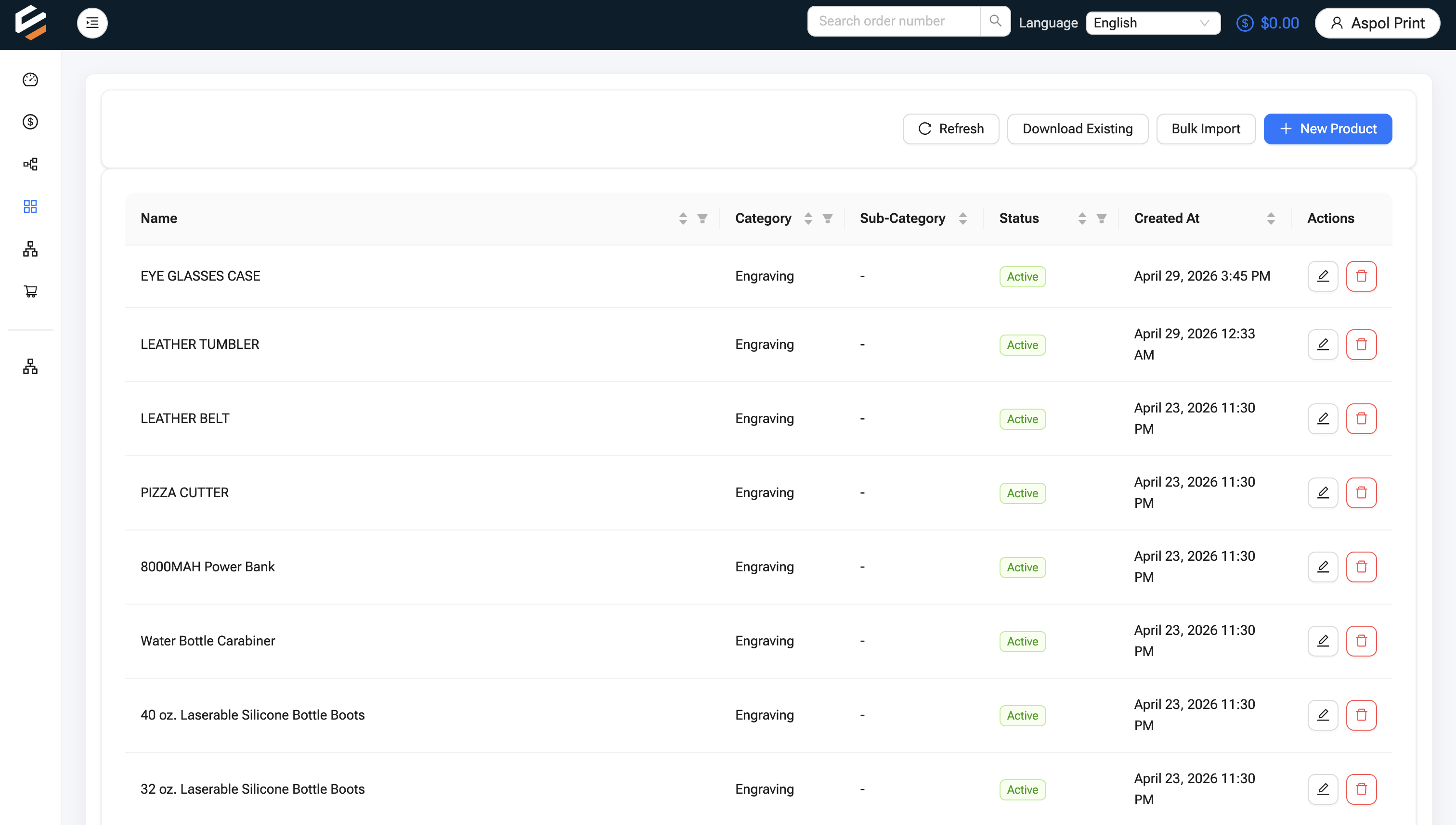1456x825 pixels.
Task: Click the $0.00 balance link
Action: coord(1279,23)
